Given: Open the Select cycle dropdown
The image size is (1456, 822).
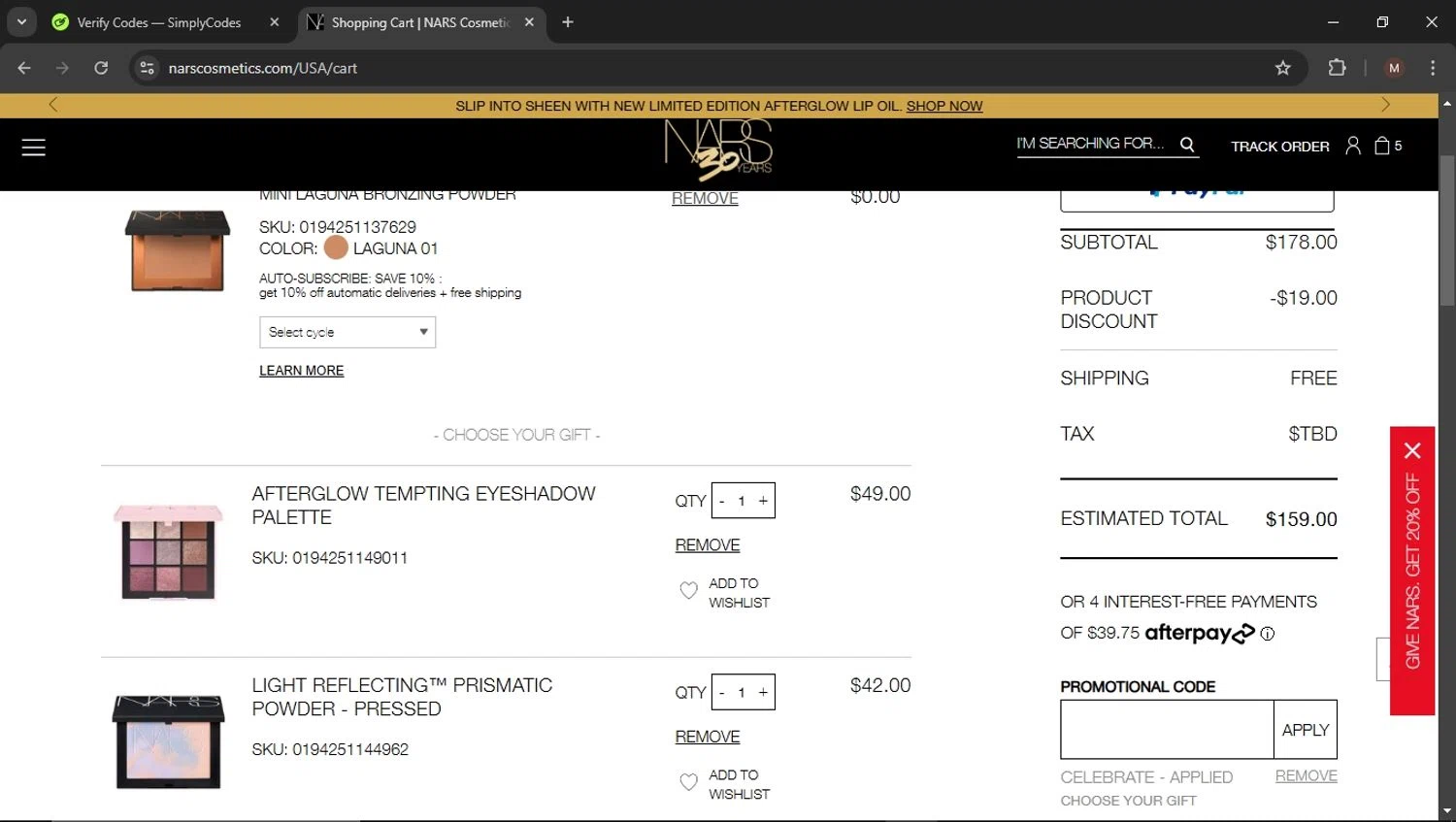Looking at the screenshot, I should pyautogui.click(x=347, y=332).
